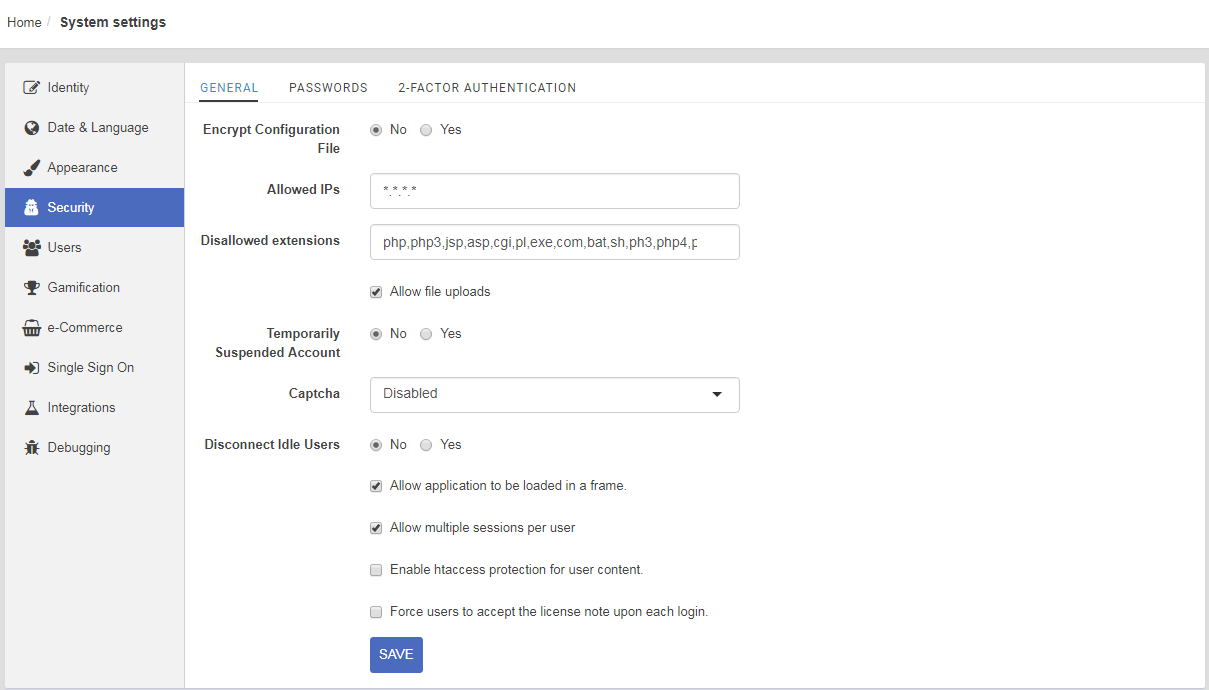Viewport: 1209px width, 690px height.
Task: Click the globe icon for Date & Language
Action: point(31,128)
